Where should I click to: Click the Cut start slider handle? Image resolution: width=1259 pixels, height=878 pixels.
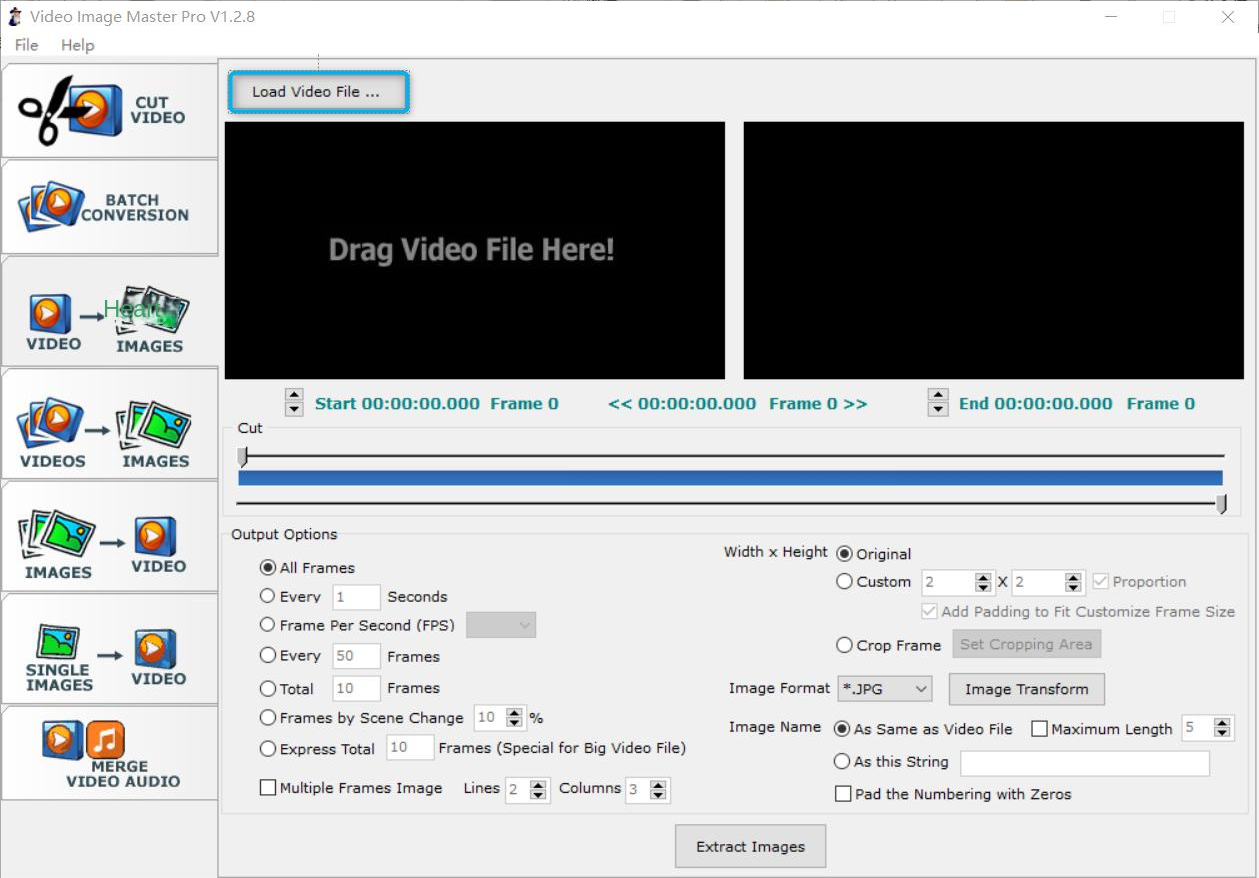(x=242, y=456)
